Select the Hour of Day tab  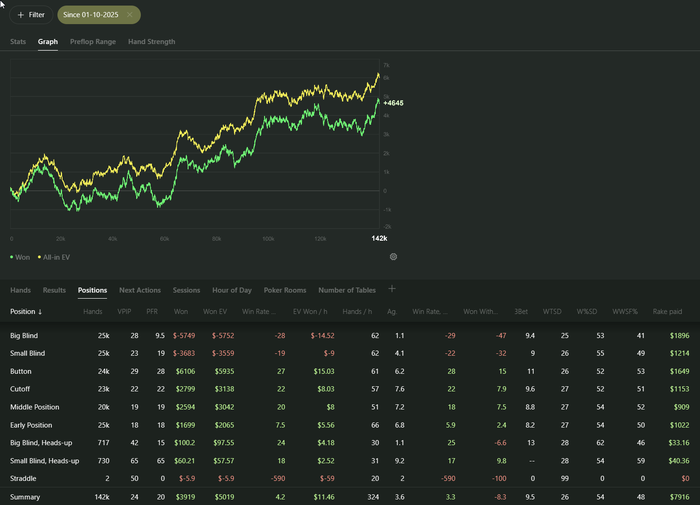232,290
